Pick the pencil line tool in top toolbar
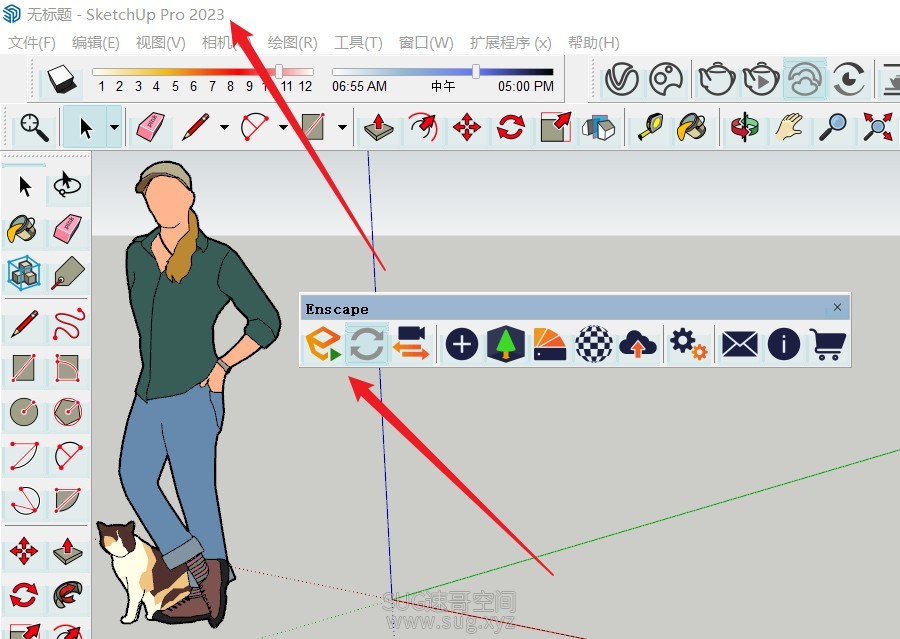Viewport: 900px width, 639px height. pos(195,127)
